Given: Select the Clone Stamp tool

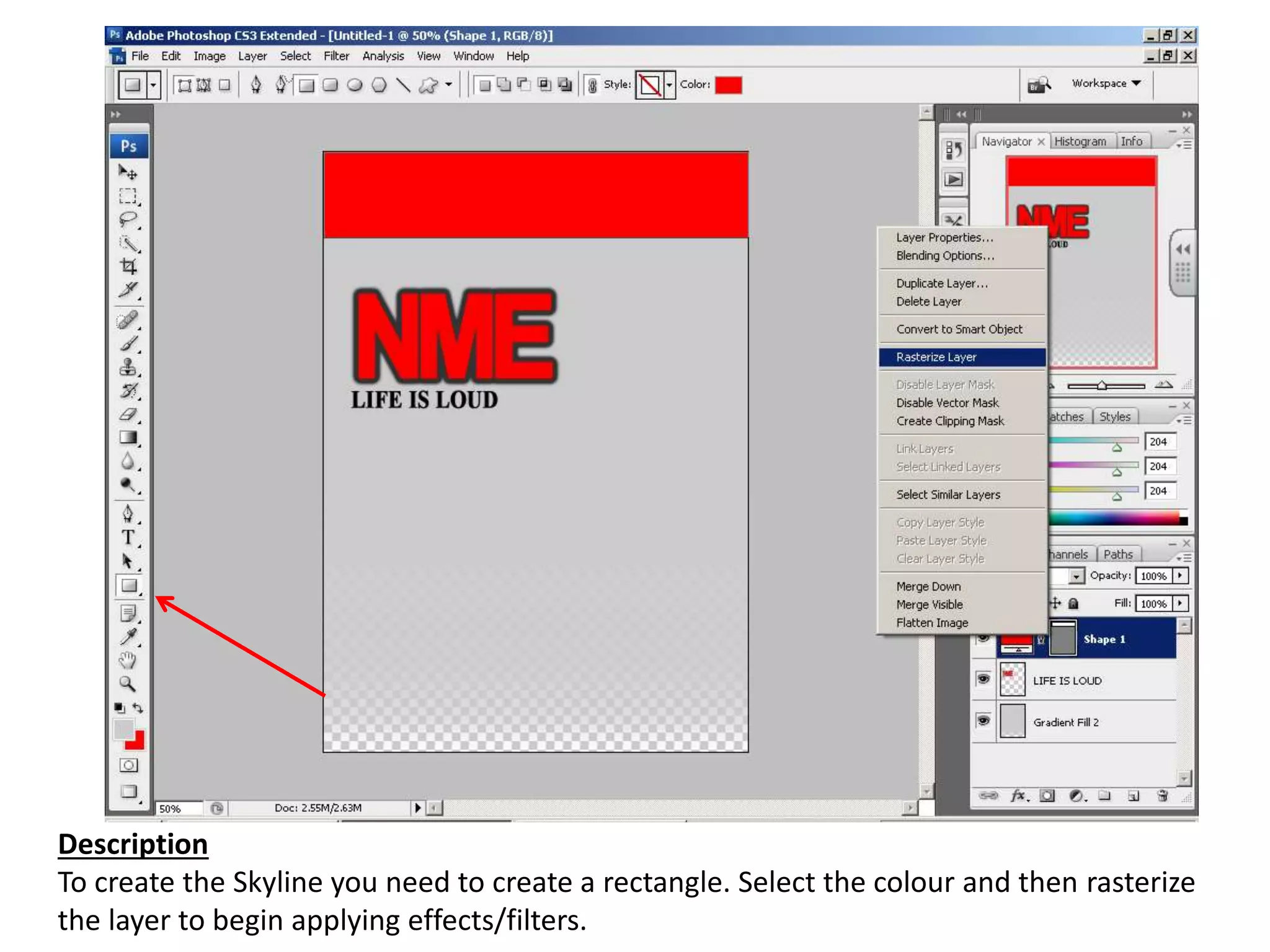Looking at the screenshot, I should (x=128, y=368).
